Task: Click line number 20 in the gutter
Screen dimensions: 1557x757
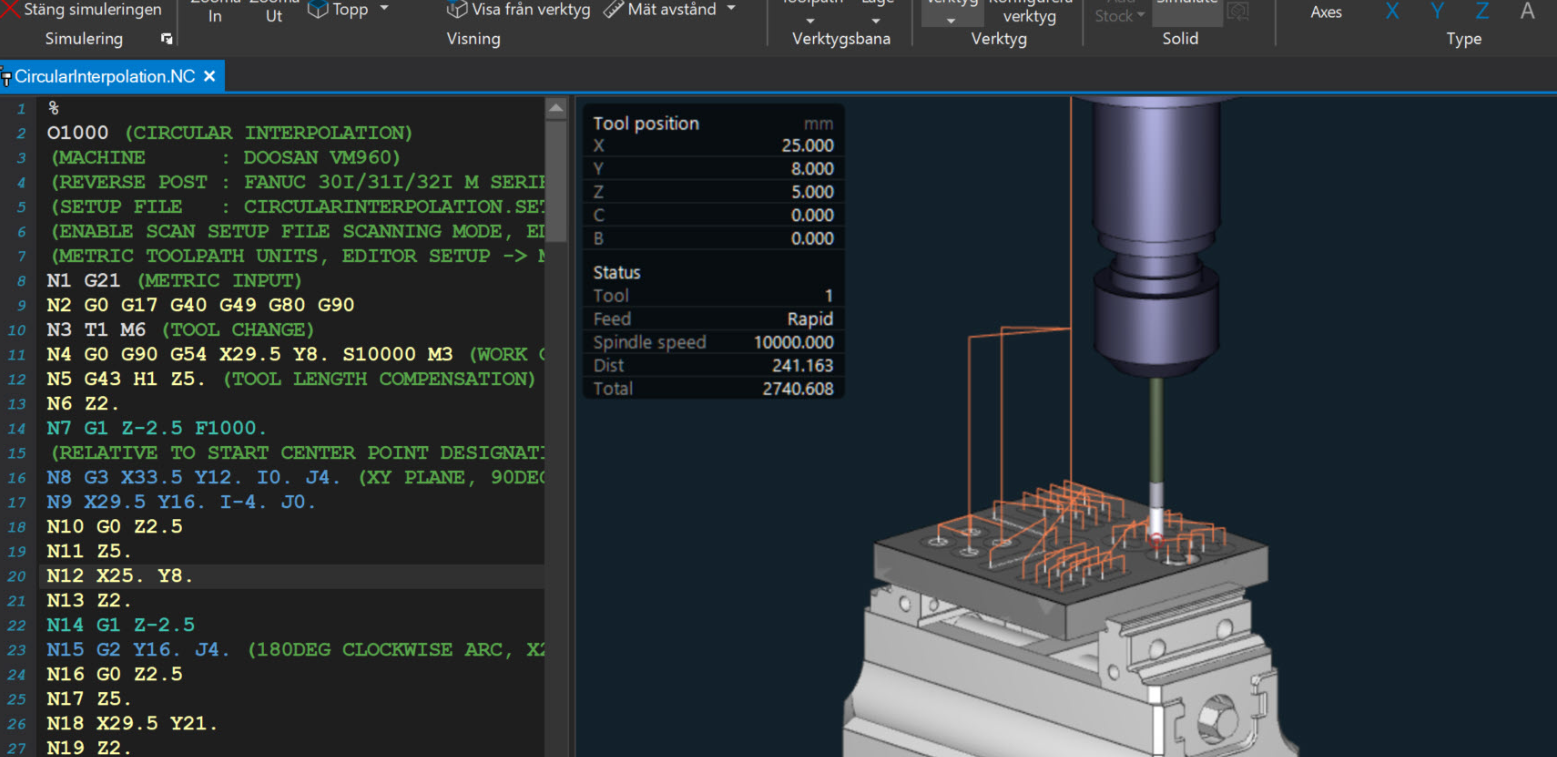Action: pyautogui.click(x=18, y=576)
